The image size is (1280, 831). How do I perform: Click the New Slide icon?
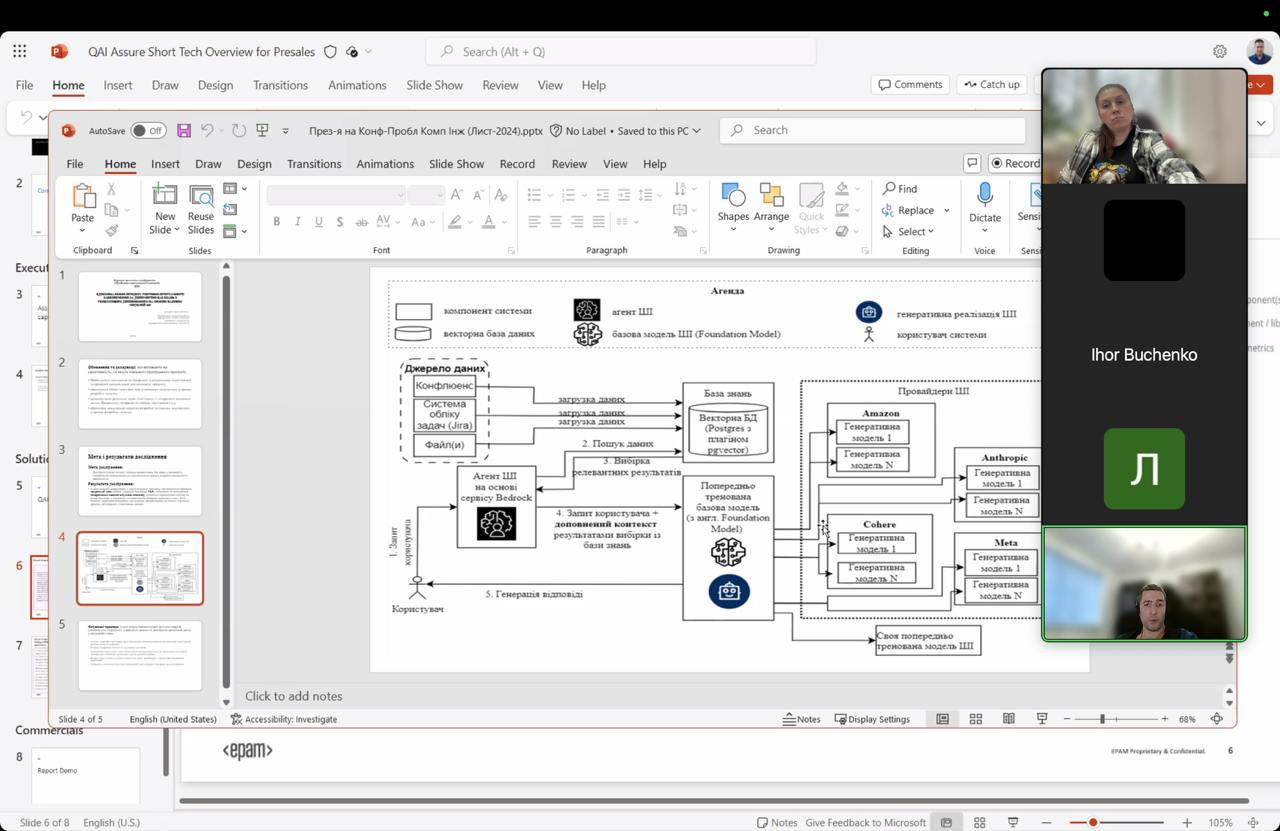[x=164, y=195]
